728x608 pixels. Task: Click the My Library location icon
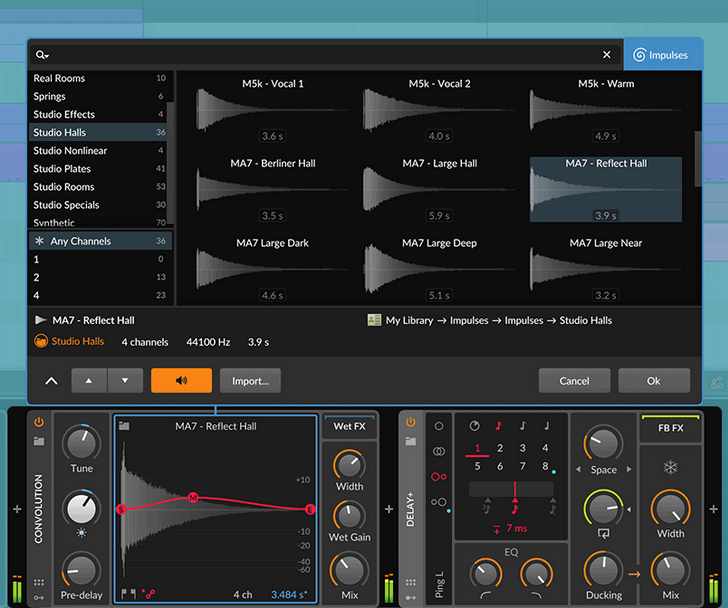pyautogui.click(x=374, y=320)
